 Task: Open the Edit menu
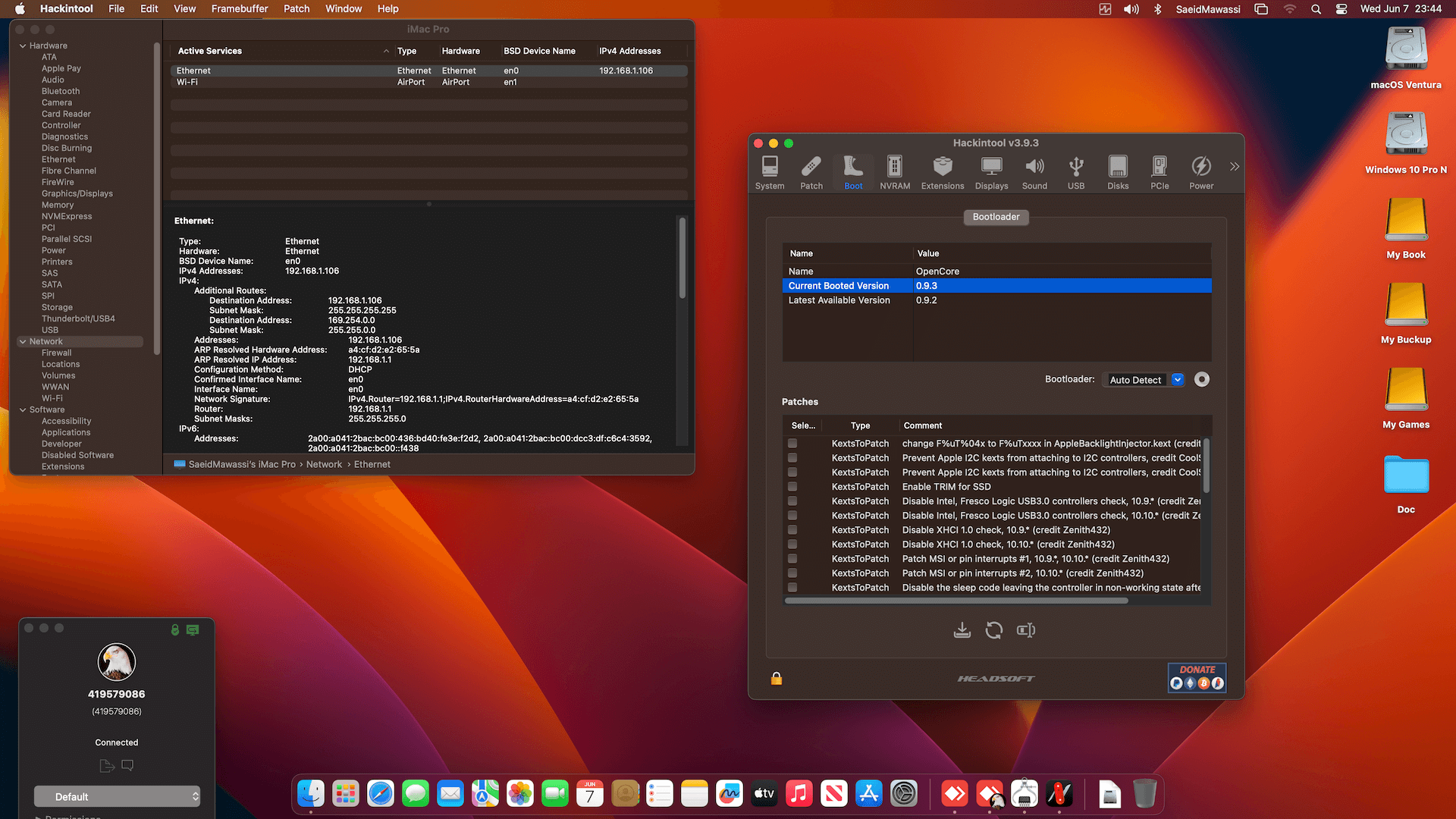(149, 8)
